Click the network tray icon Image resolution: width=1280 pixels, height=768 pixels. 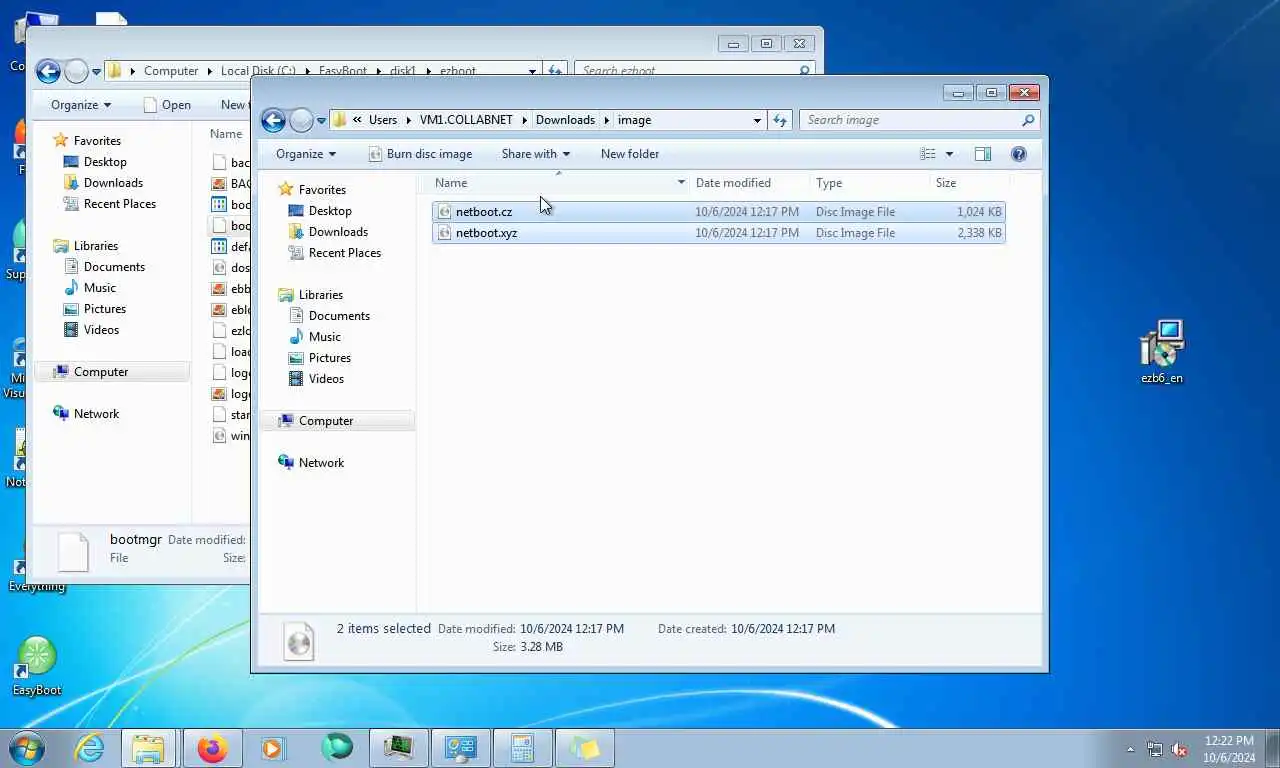[1155, 749]
